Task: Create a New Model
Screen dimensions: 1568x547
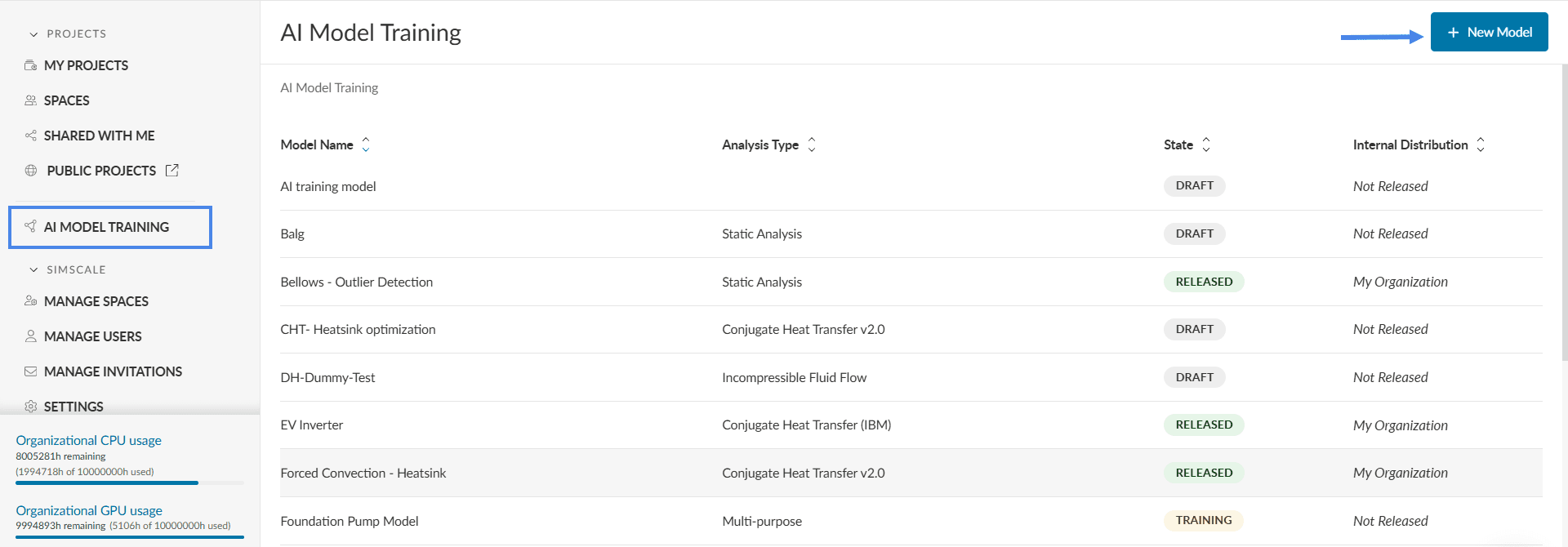Action: pos(1489,32)
